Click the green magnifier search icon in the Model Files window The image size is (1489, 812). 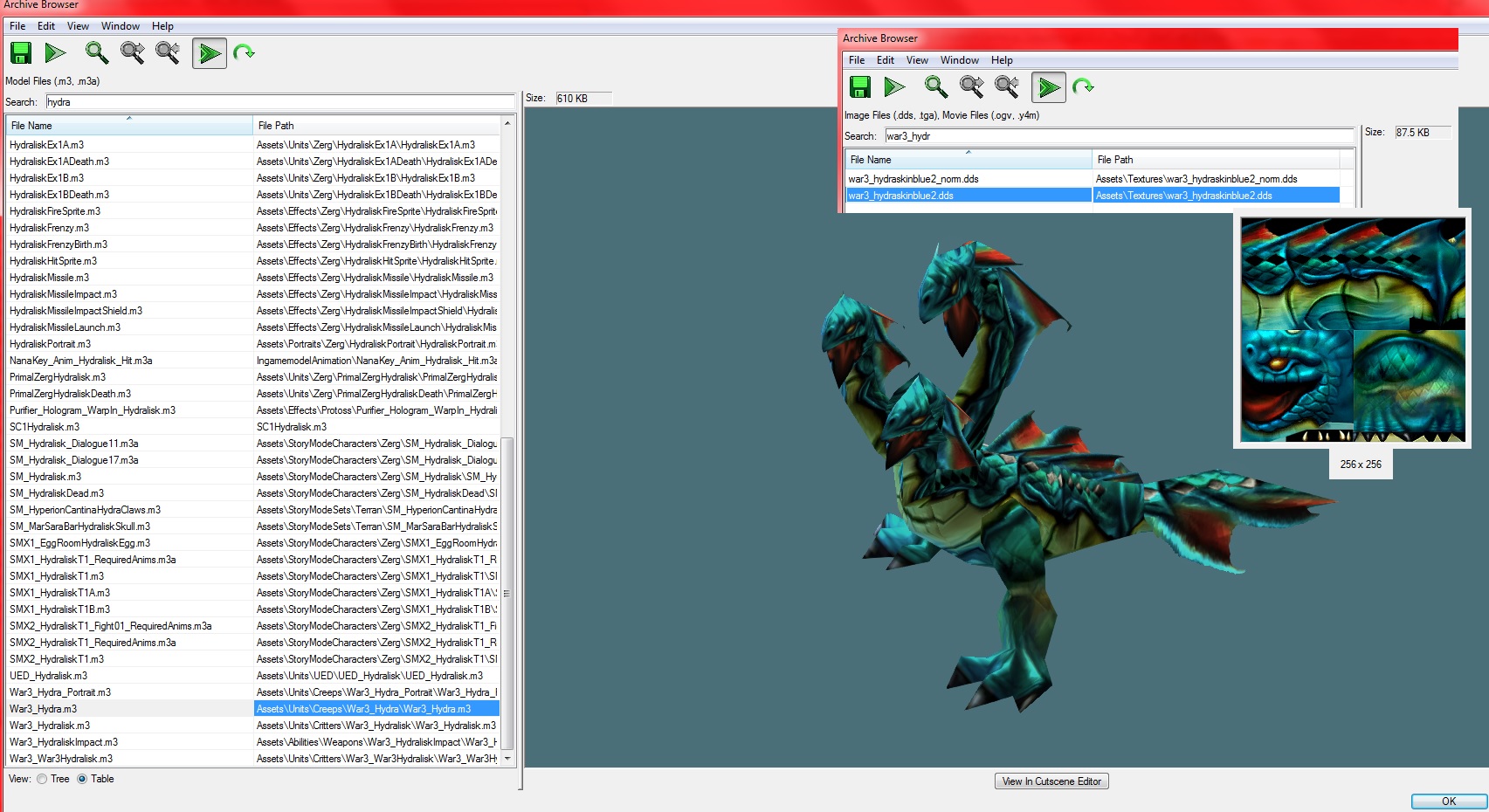click(96, 53)
